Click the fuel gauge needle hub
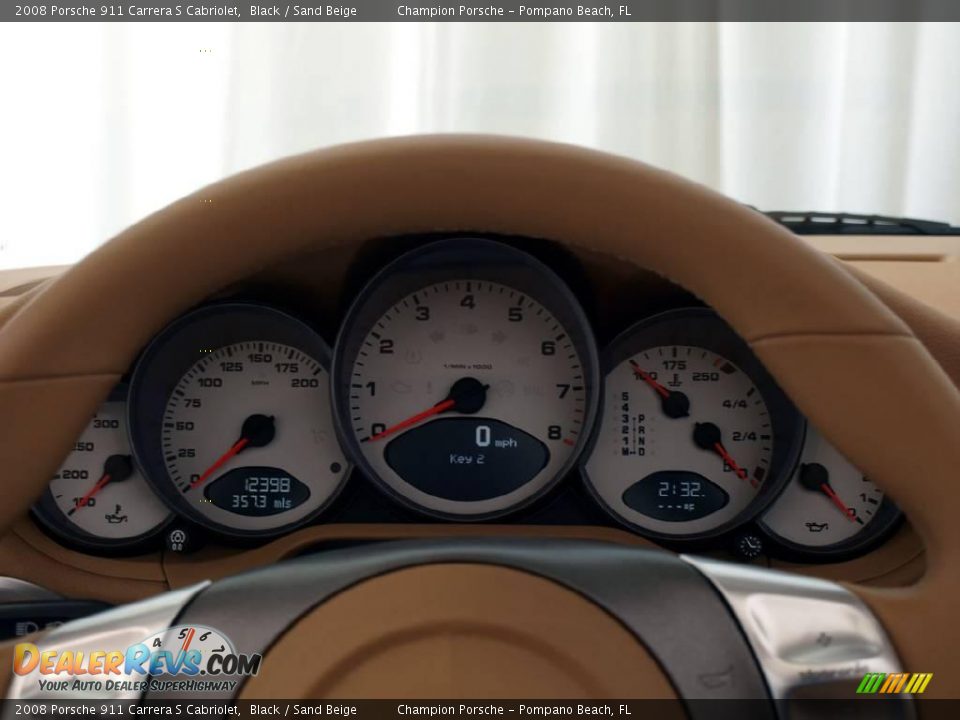This screenshot has width=960, height=720. (707, 435)
